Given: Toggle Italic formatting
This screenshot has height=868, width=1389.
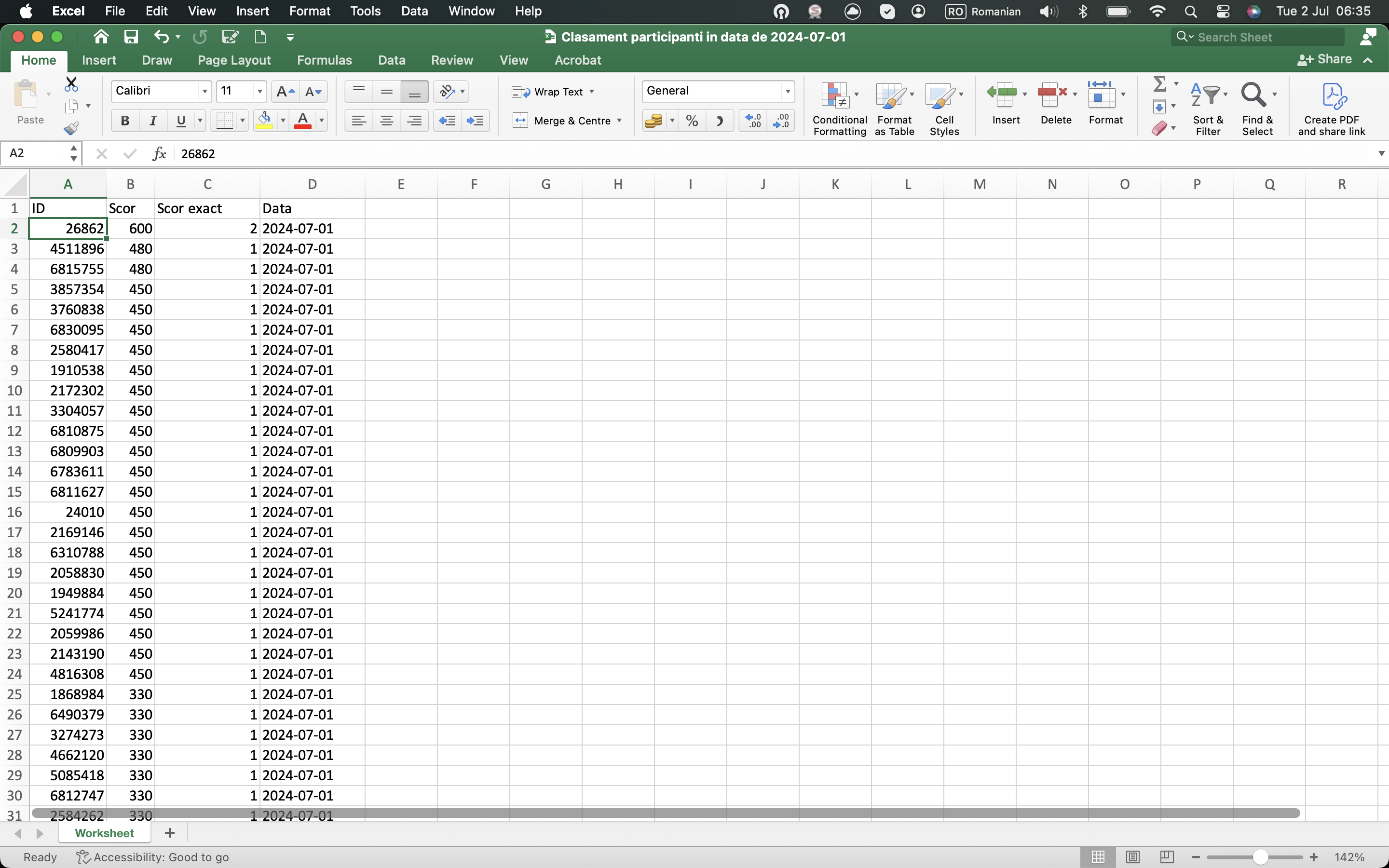Looking at the screenshot, I should point(153,121).
